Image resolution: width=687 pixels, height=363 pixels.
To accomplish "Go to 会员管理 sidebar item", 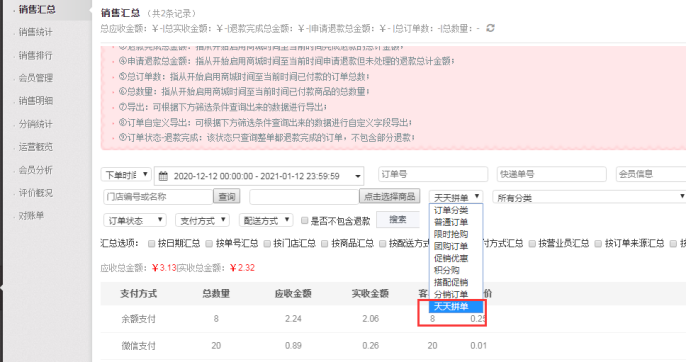I will (35, 78).
